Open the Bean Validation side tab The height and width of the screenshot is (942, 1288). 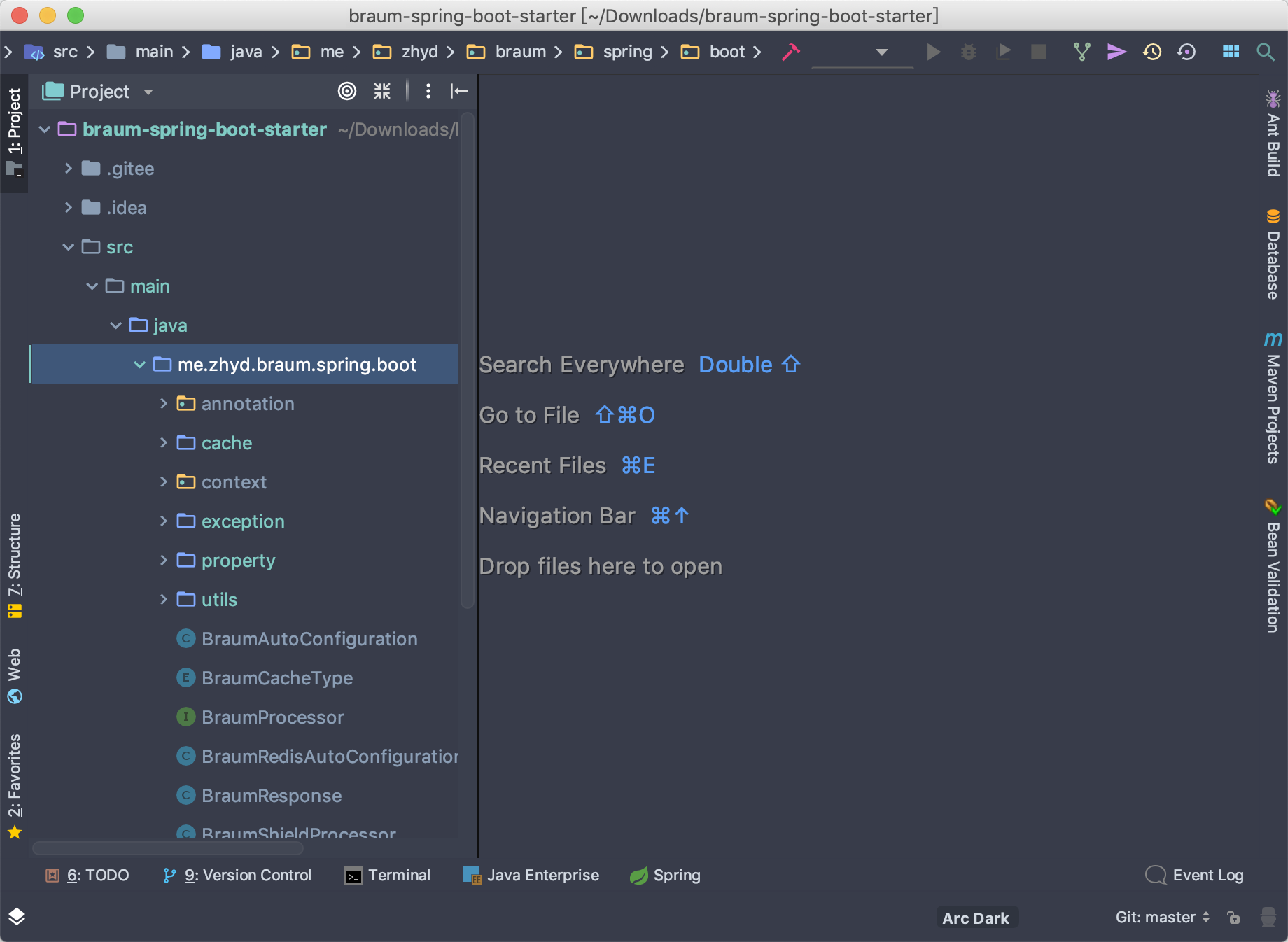coord(1273,567)
